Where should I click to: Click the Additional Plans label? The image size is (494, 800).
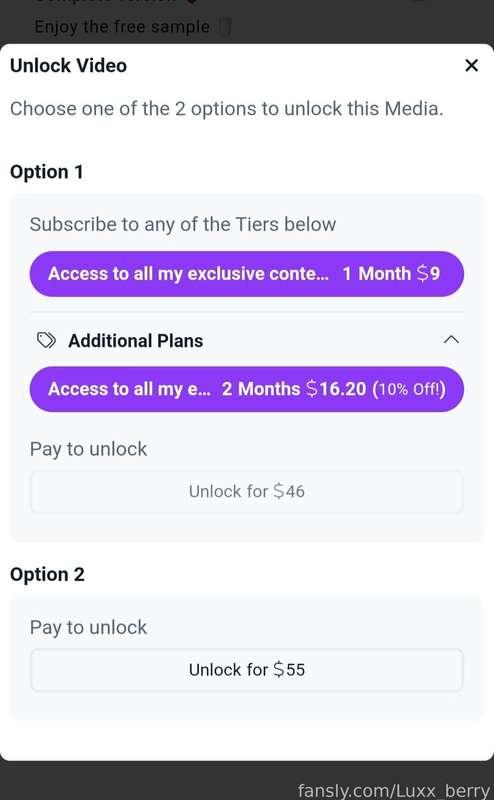pyautogui.click(x=136, y=341)
